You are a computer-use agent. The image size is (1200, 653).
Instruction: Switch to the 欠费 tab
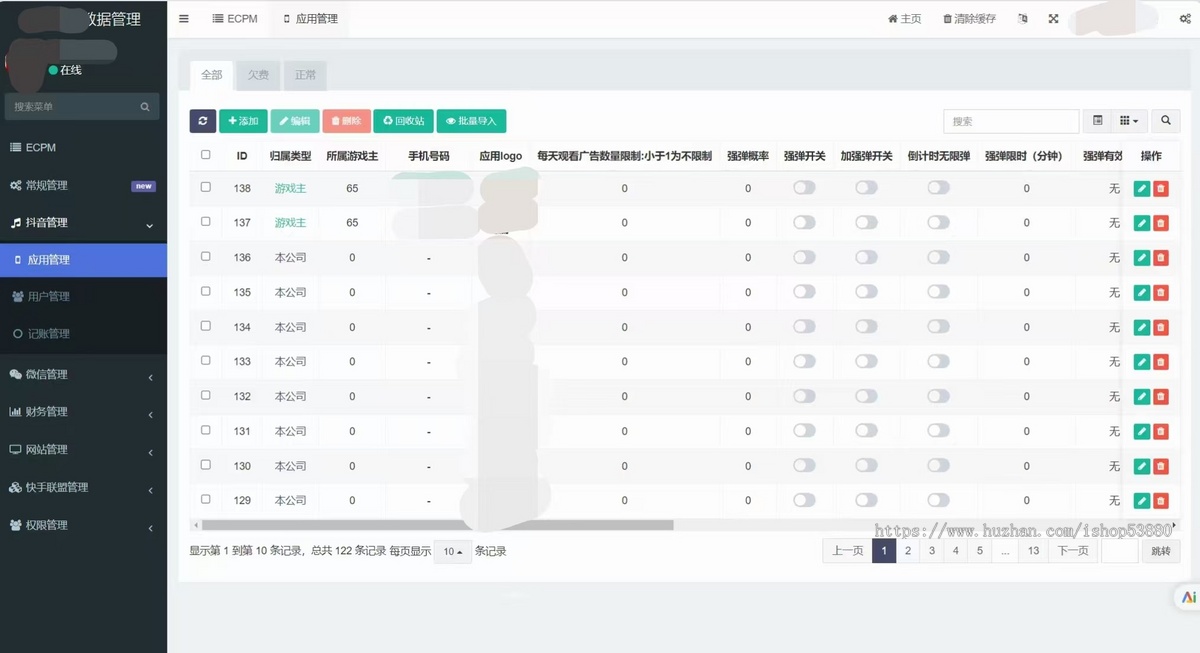[x=258, y=74]
